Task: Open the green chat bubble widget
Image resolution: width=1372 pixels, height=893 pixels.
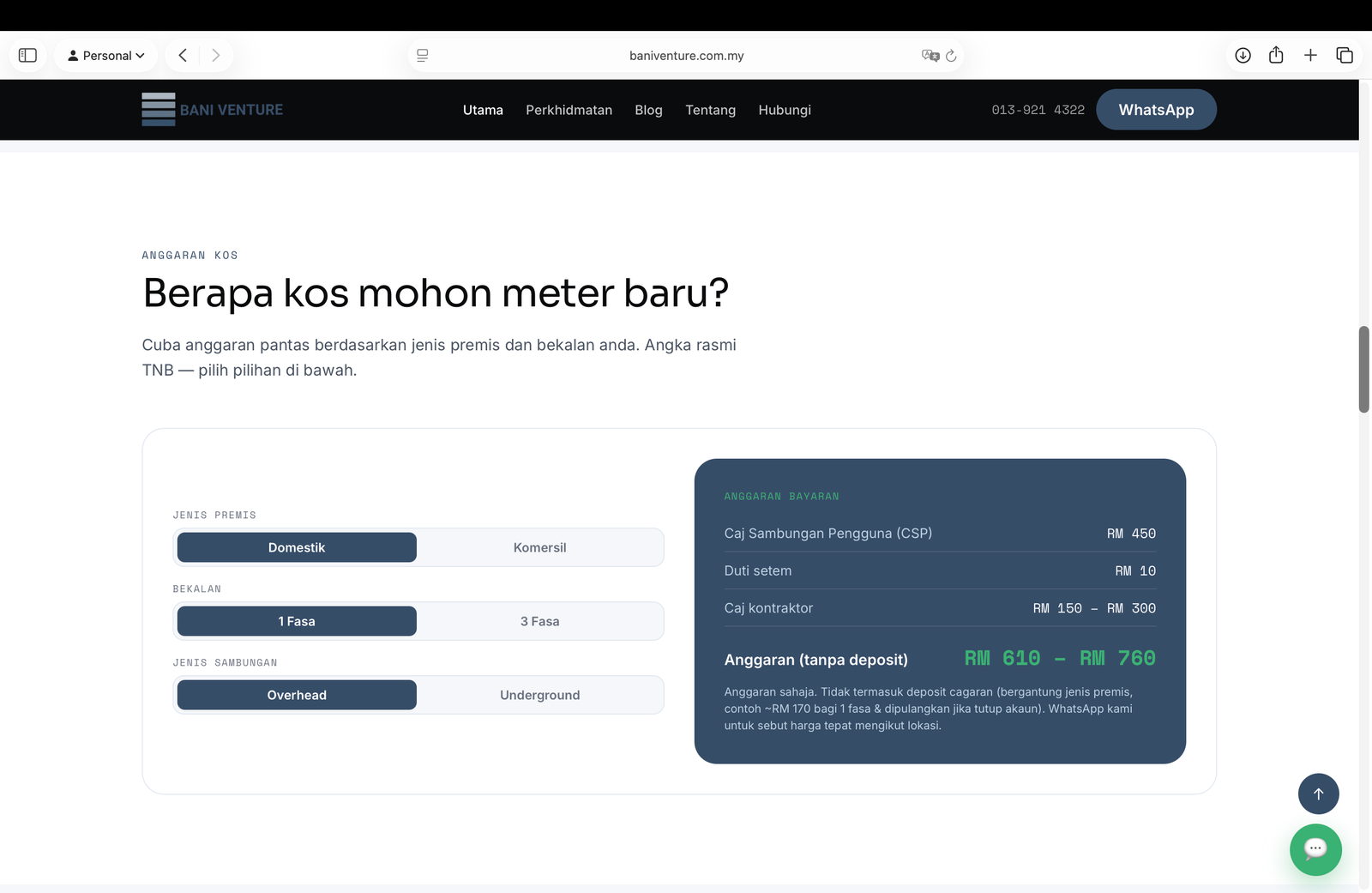Action: [1315, 849]
